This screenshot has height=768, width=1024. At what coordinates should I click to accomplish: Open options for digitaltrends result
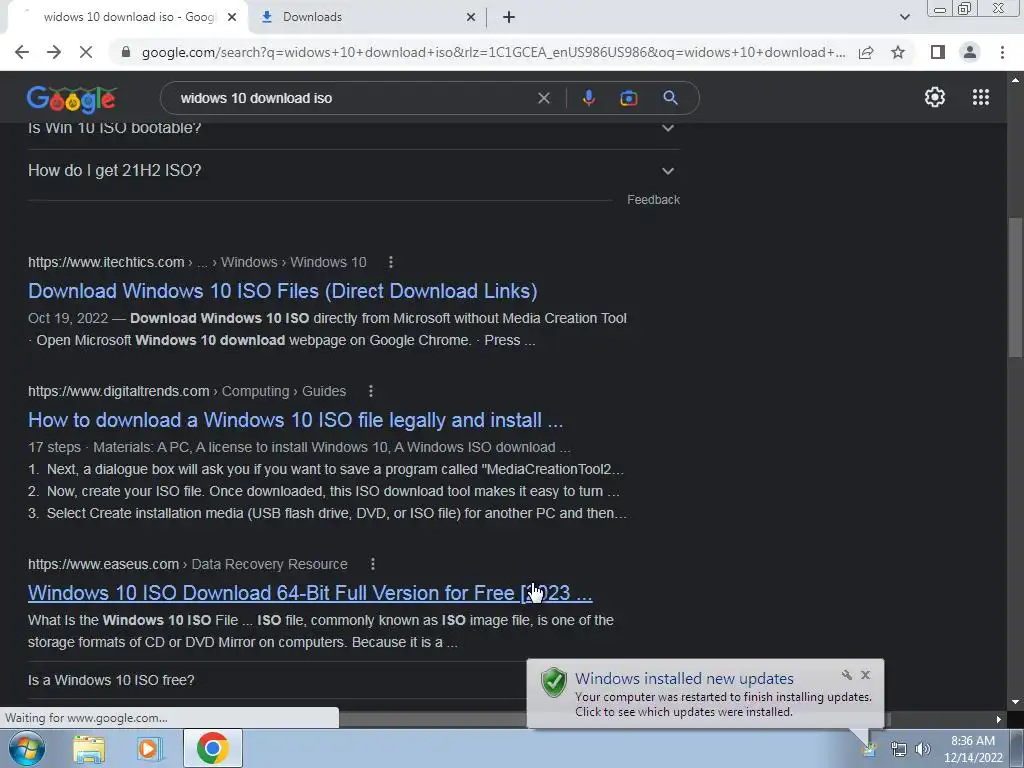point(371,391)
